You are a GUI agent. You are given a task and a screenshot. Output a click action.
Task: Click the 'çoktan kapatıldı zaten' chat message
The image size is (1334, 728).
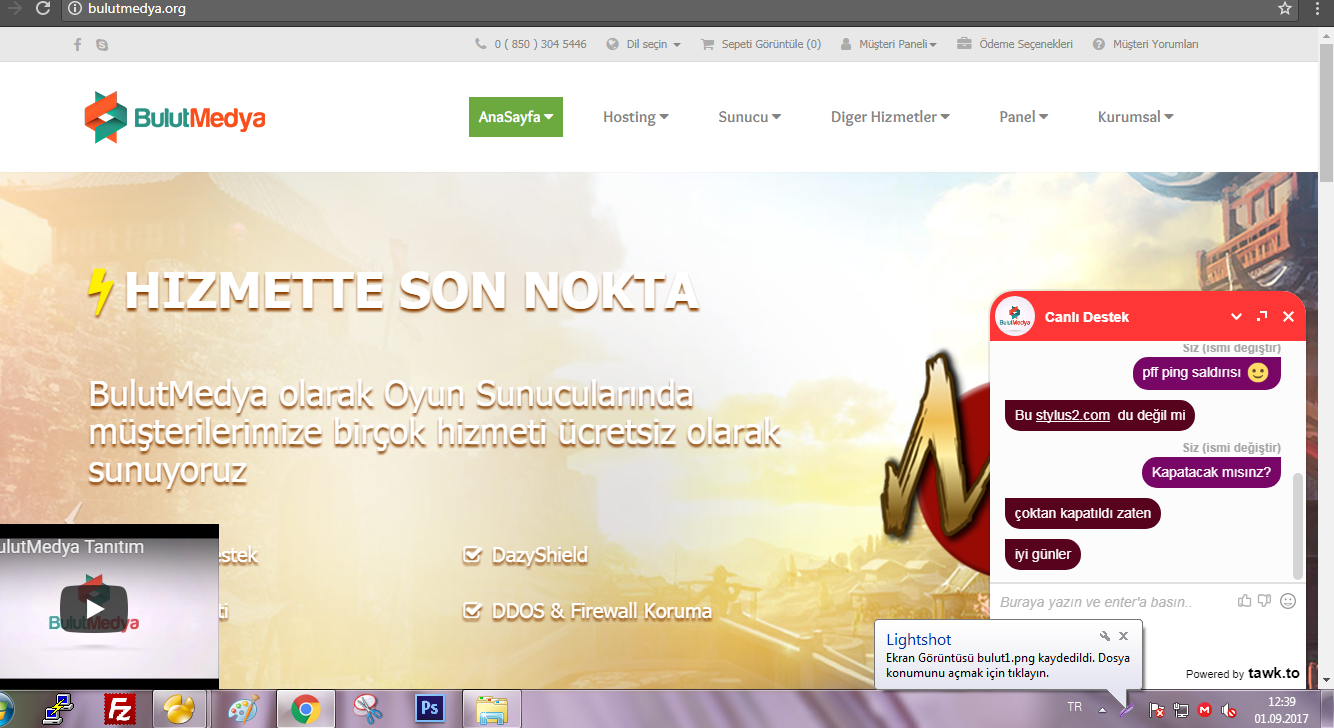click(1083, 513)
